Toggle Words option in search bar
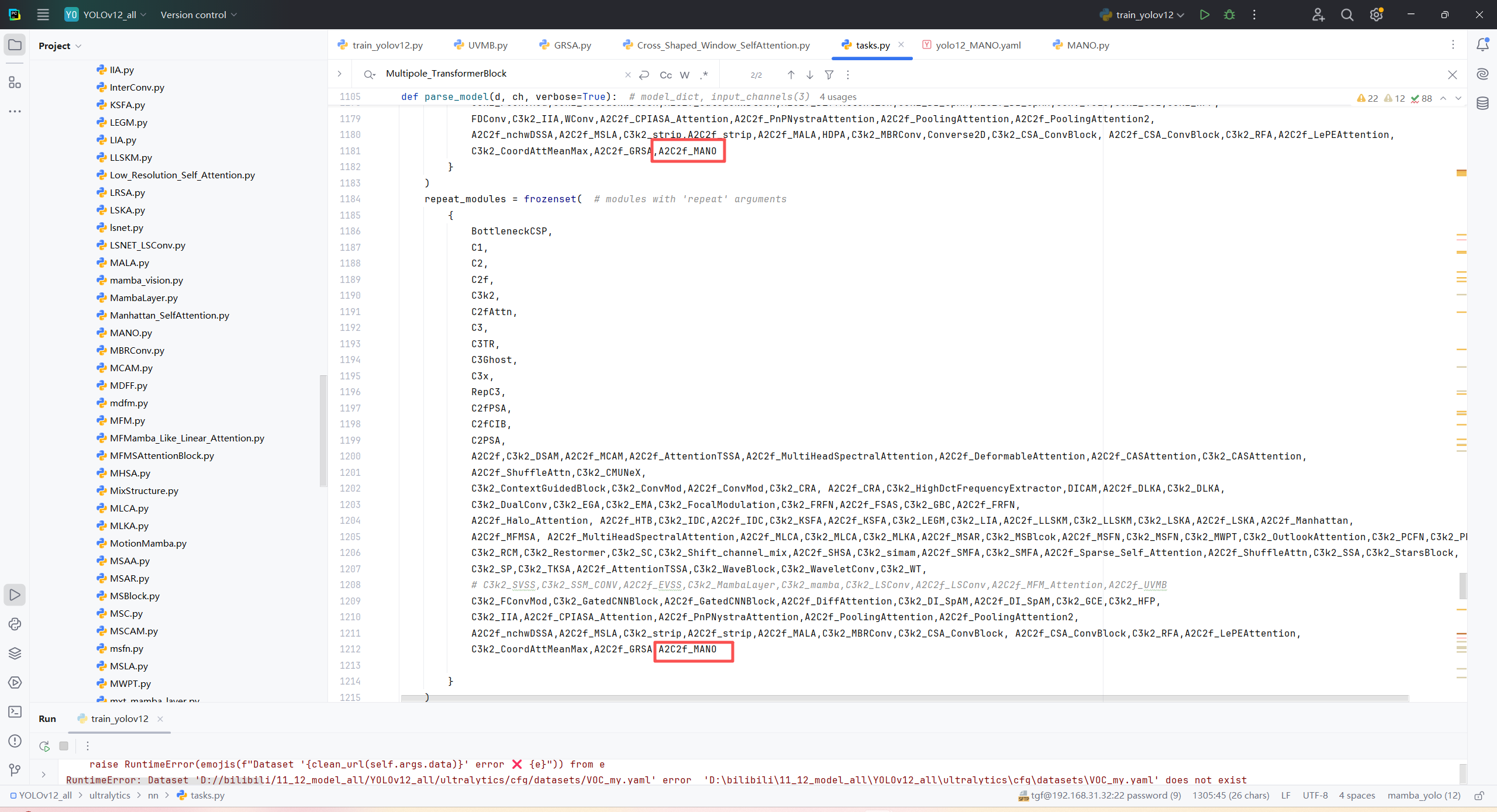This screenshot has width=1497, height=812. (x=685, y=75)
